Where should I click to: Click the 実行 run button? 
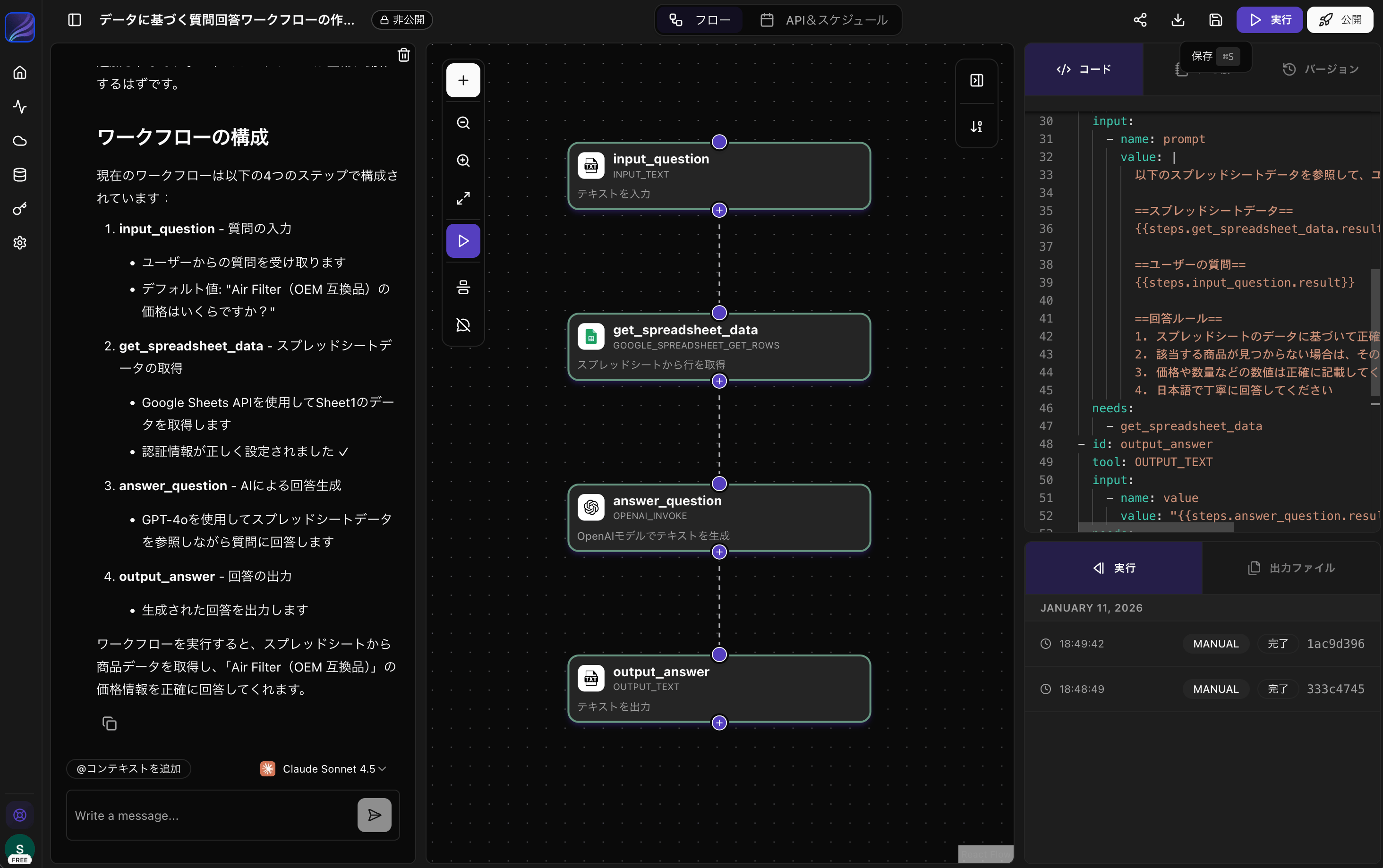point(1270,20)
